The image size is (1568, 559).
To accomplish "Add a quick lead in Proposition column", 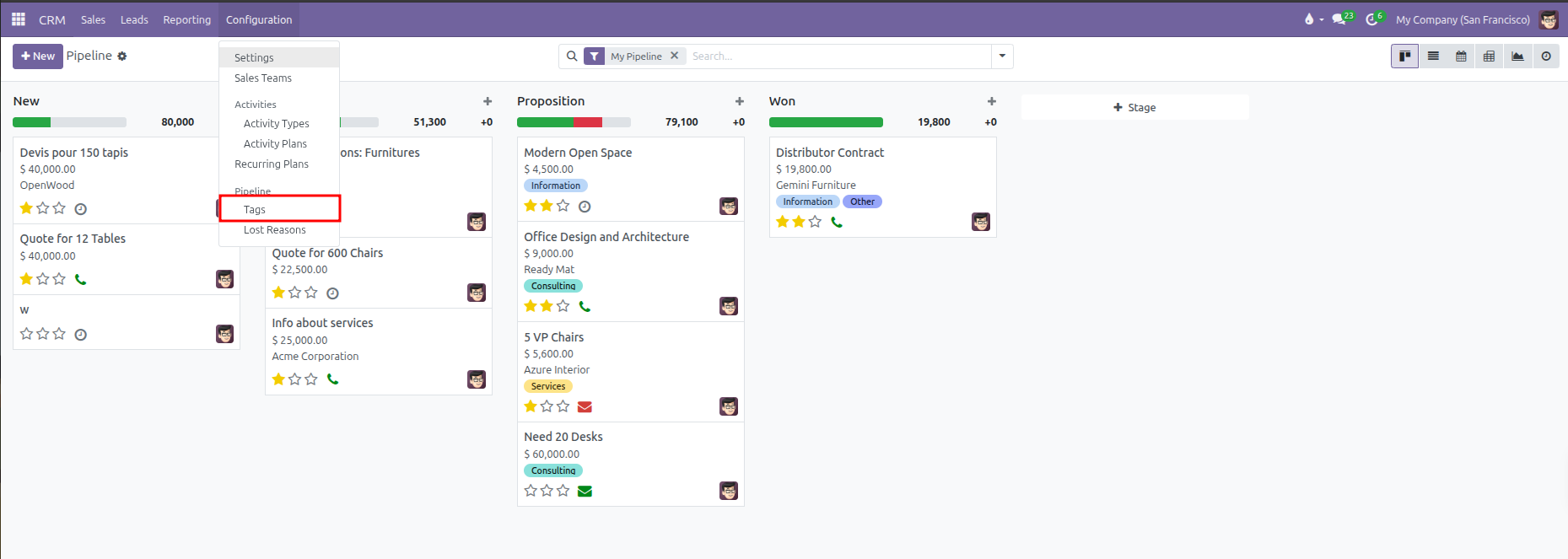I will coord(740,101).
